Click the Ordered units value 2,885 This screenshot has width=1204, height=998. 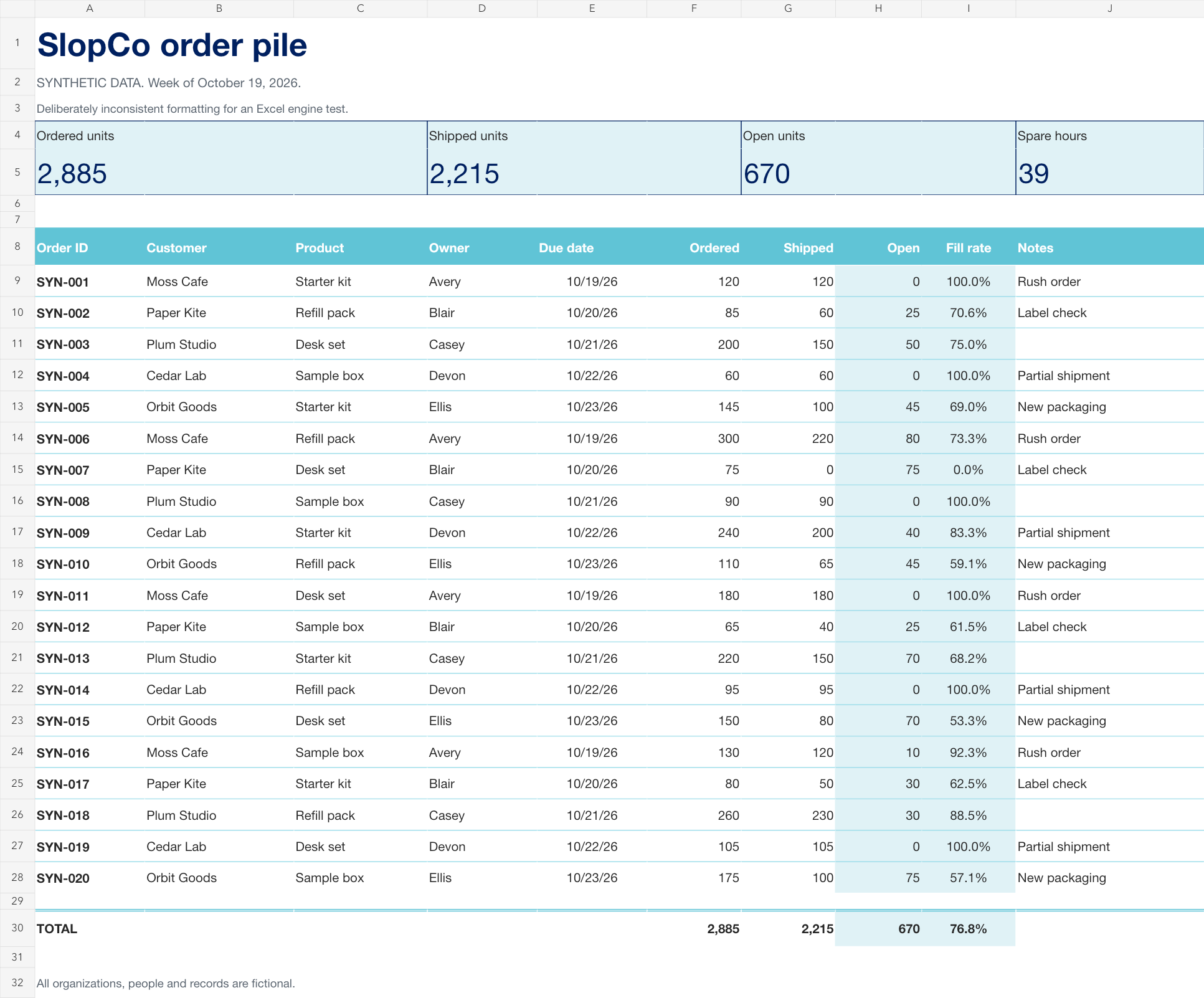click(x=72, y=173)
